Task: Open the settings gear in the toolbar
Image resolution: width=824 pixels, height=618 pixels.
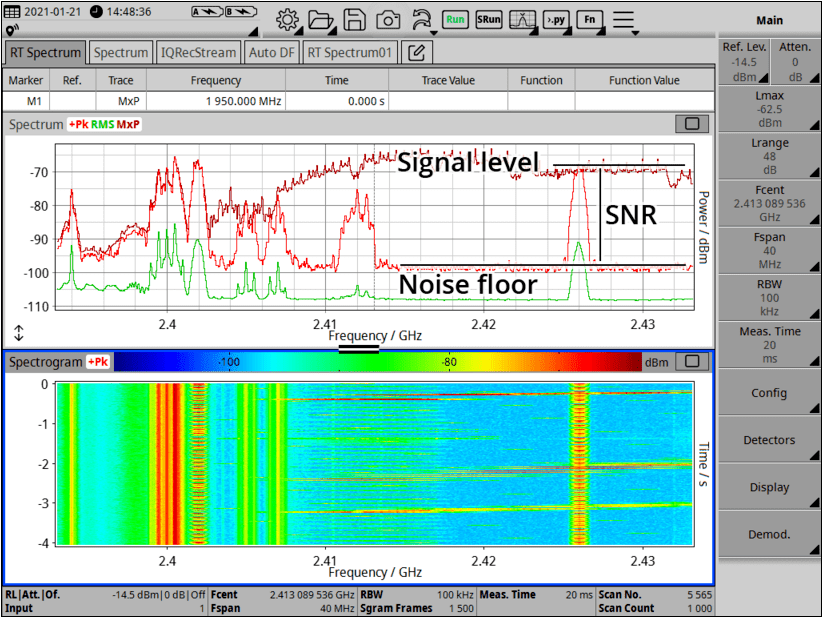Action: pyautogui.click(x=288, y=20)
